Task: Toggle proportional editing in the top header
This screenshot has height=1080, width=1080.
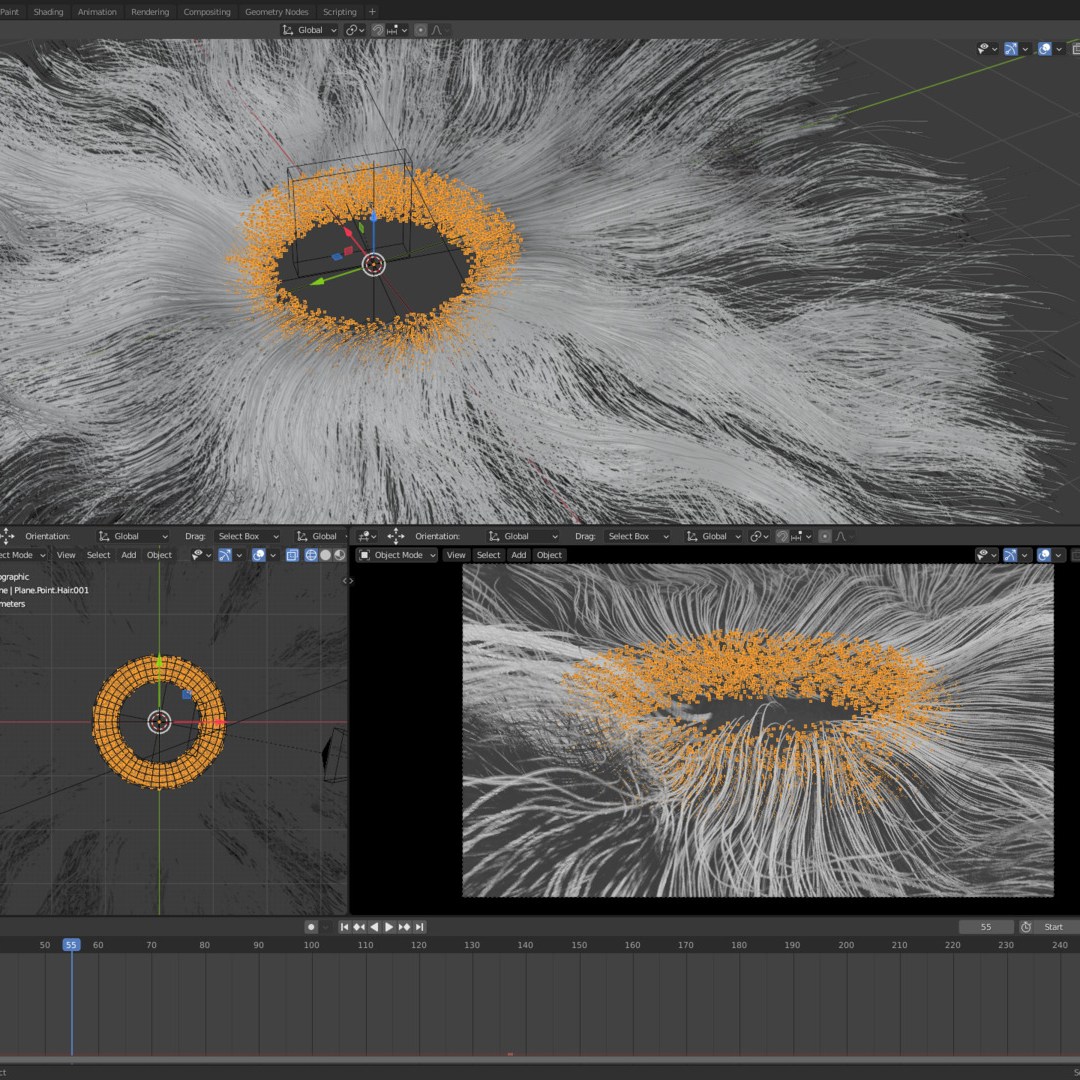Action: pyautogui.click(x=420, y=30)
